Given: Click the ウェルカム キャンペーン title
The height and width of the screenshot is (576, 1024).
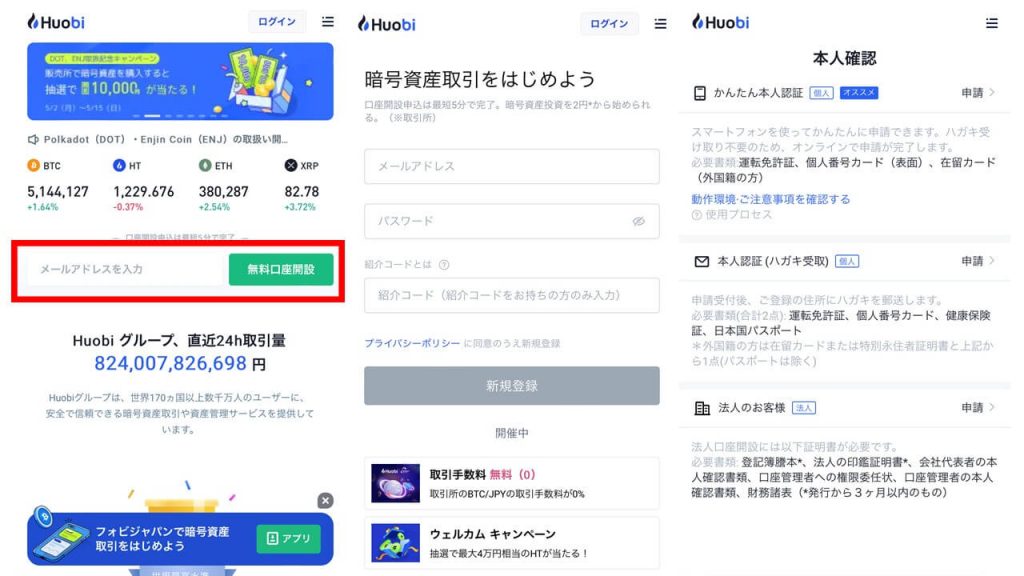Looking at the screenshot, I should (492, 534).
